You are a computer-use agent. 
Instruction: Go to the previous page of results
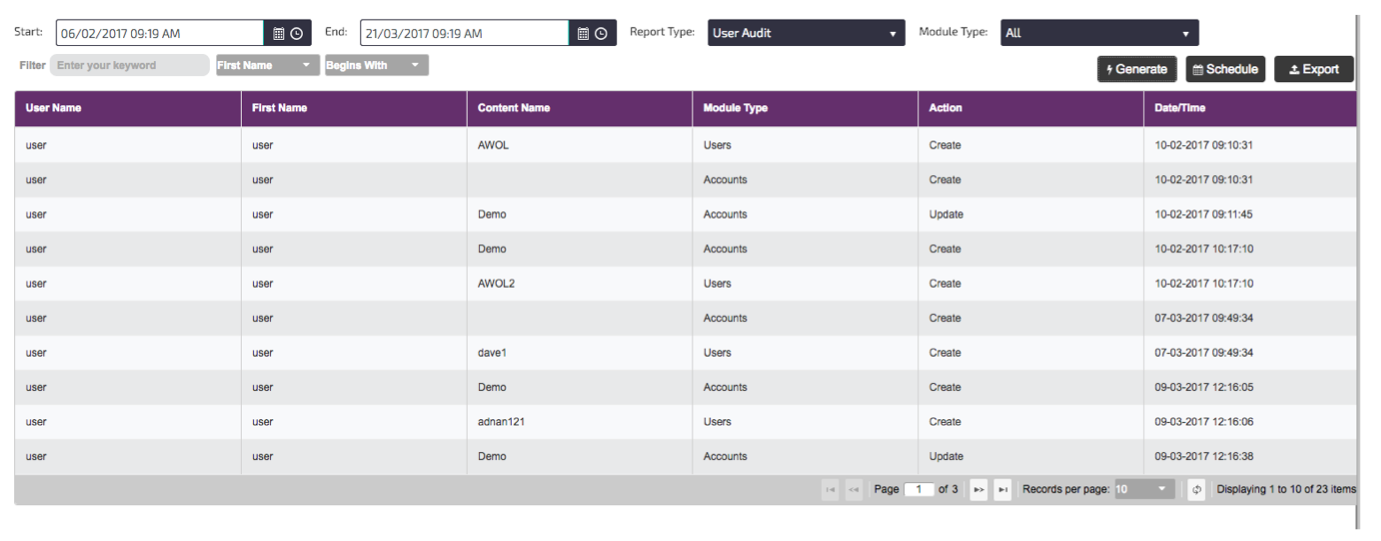(x=853, y=490)
